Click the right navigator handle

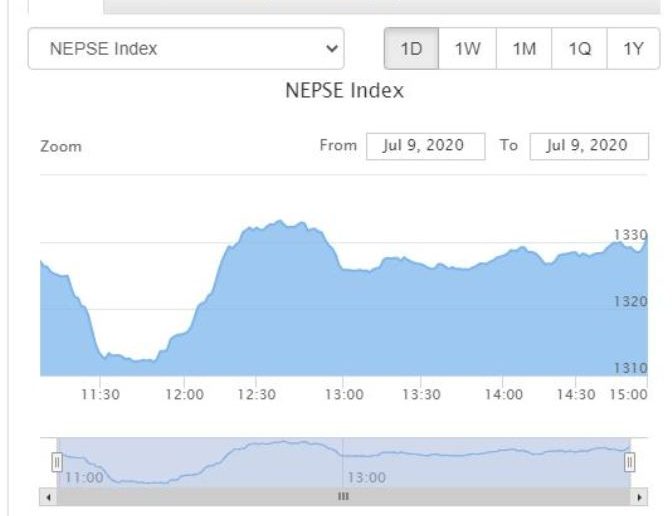(629, 462)
